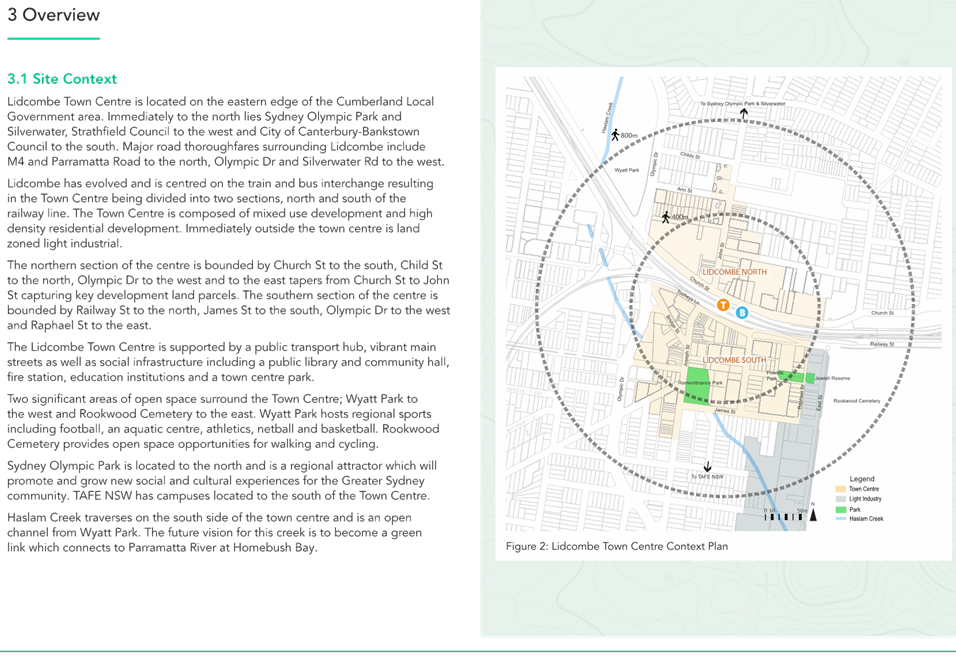Click the paragraph starting 'Haslam Creek traverses'
Image resolution: width=956 pixels, height=660 pixels.
point(215,533)
